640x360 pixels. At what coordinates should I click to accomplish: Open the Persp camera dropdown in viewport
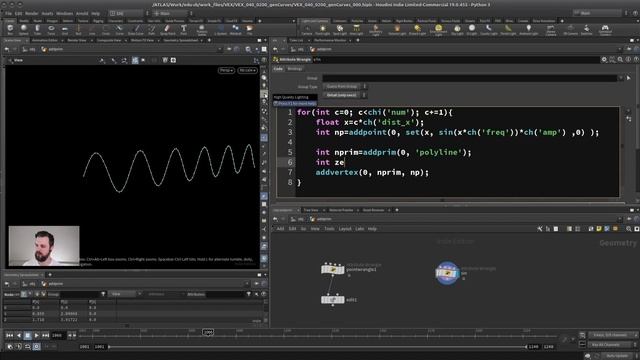click(226, 70)
